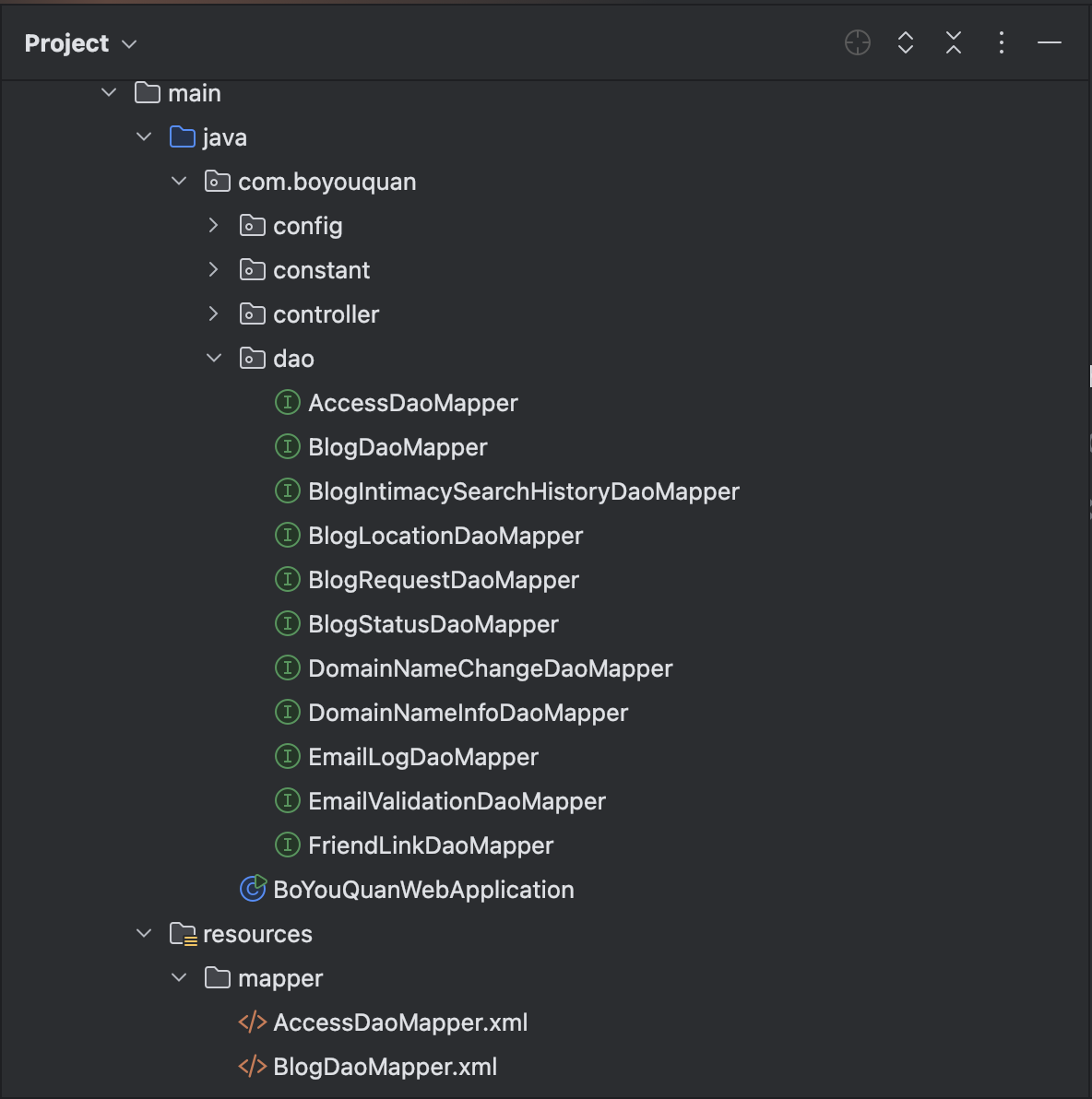Expand the config package
Viewport: 1092px width, 1099px height.
coord(214,225)
